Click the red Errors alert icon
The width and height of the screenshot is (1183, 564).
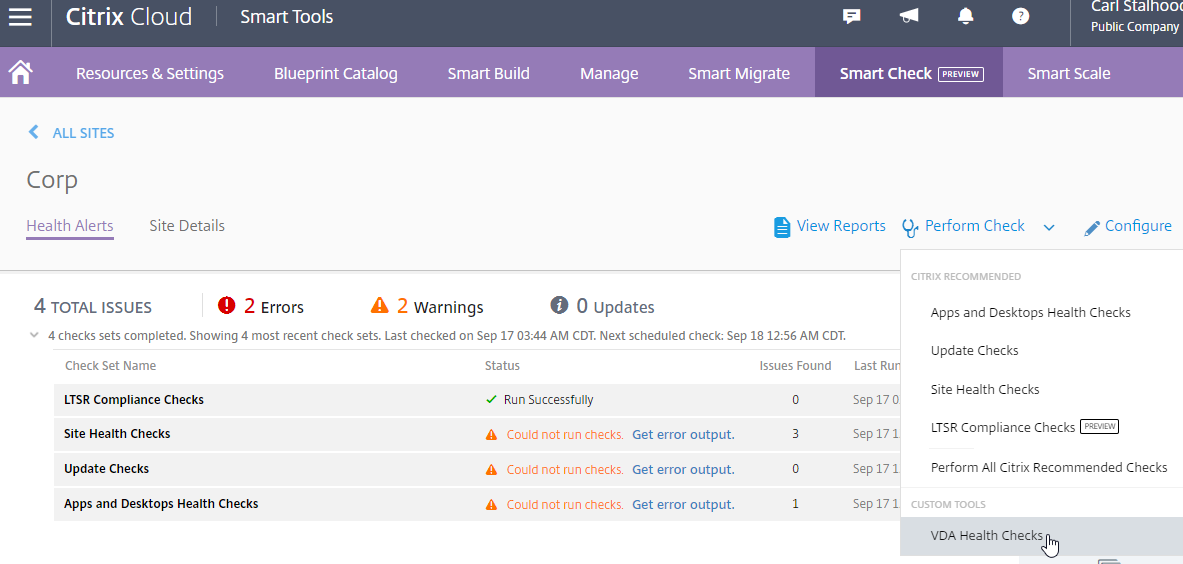pyautogui.click(x=226, y=305)
